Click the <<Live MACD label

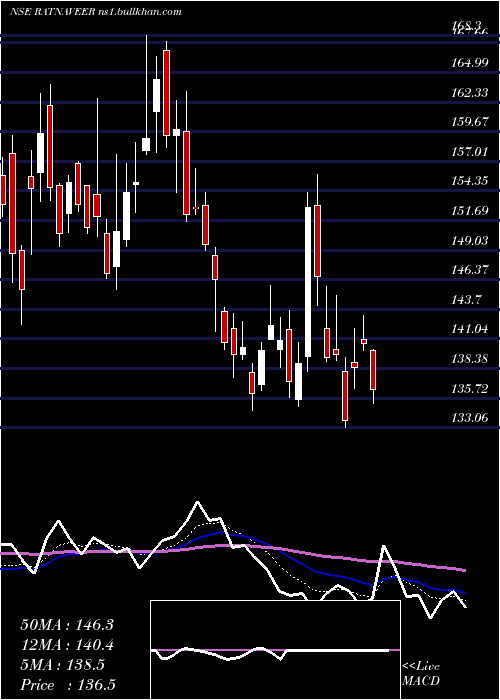(x=421, y=673)
